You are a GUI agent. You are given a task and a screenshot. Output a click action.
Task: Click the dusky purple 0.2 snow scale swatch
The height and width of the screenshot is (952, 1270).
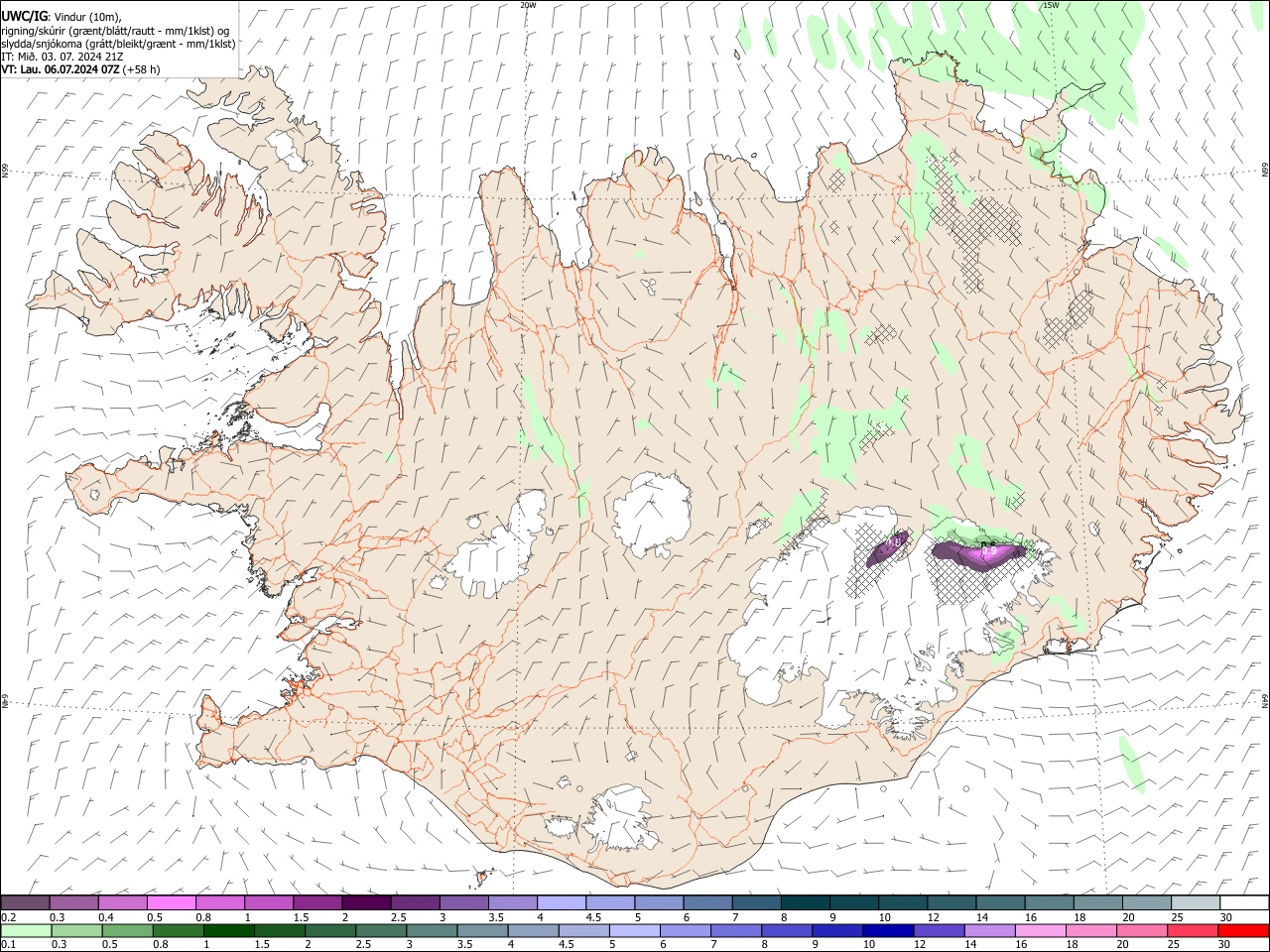(25, 902)
